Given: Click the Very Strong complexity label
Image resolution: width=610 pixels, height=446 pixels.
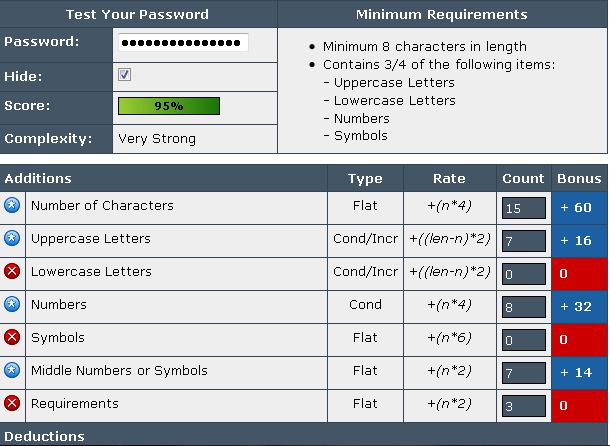Looking at the screenshot, I should [157, 139].
